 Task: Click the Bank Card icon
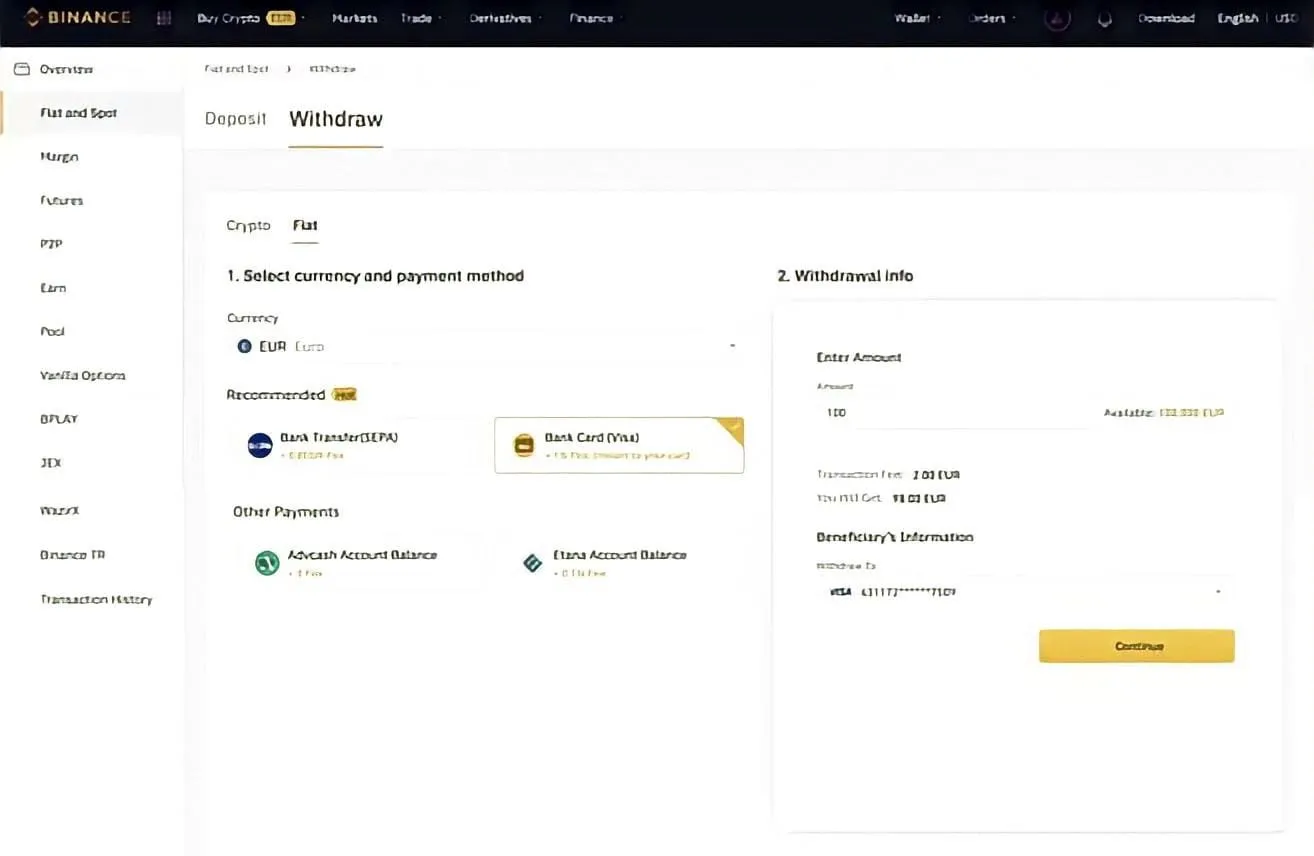pos(524,446)
